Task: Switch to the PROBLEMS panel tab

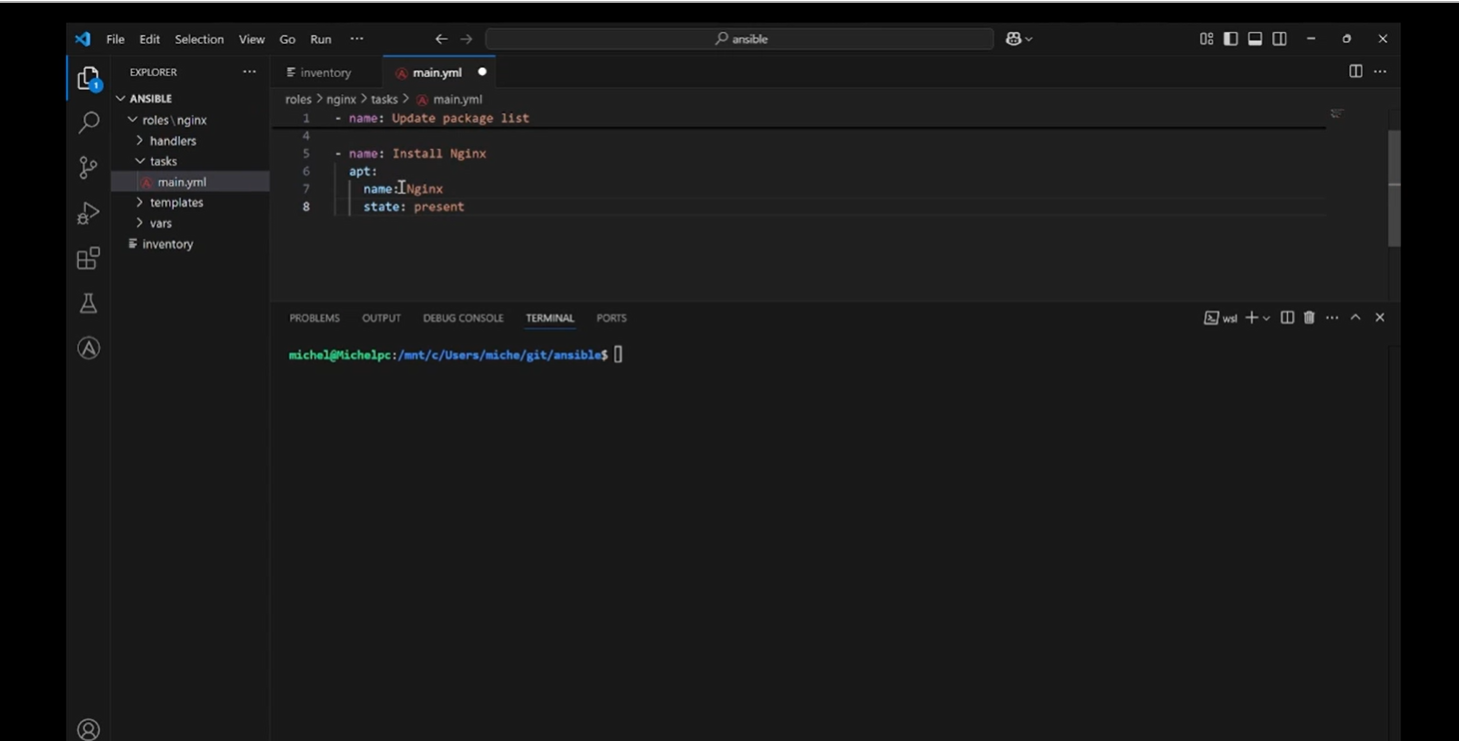Action: (314, 318)
